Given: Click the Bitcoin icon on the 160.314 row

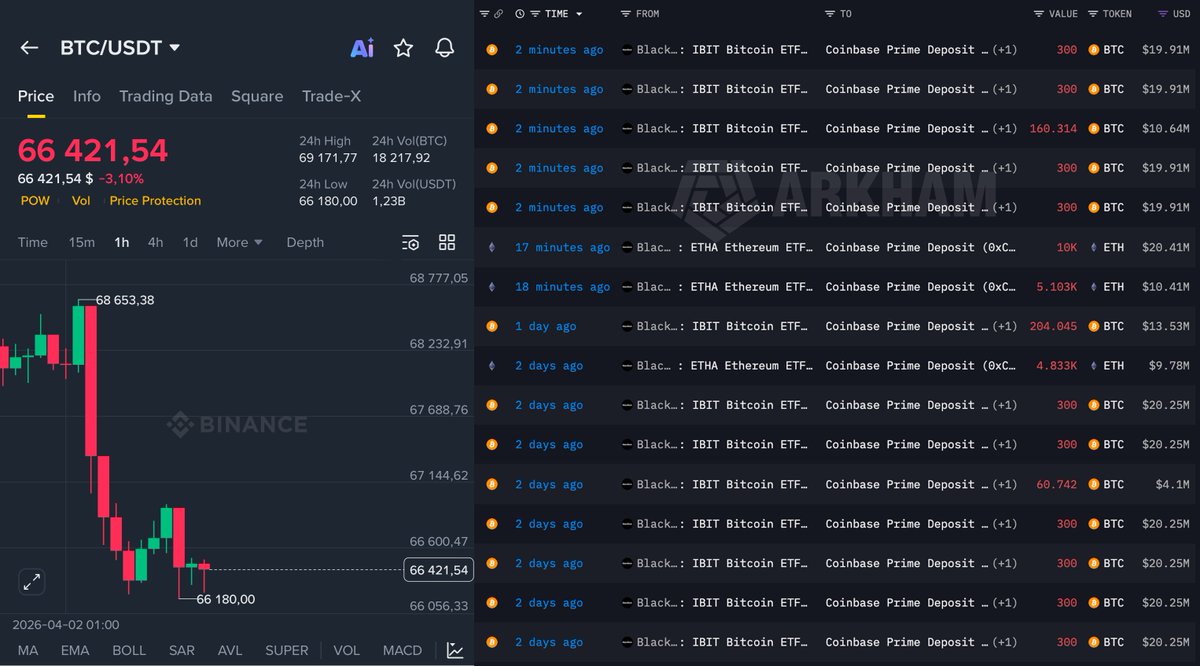Looking at the screenshot, I should pyautogui.click(x=491, y=129).
